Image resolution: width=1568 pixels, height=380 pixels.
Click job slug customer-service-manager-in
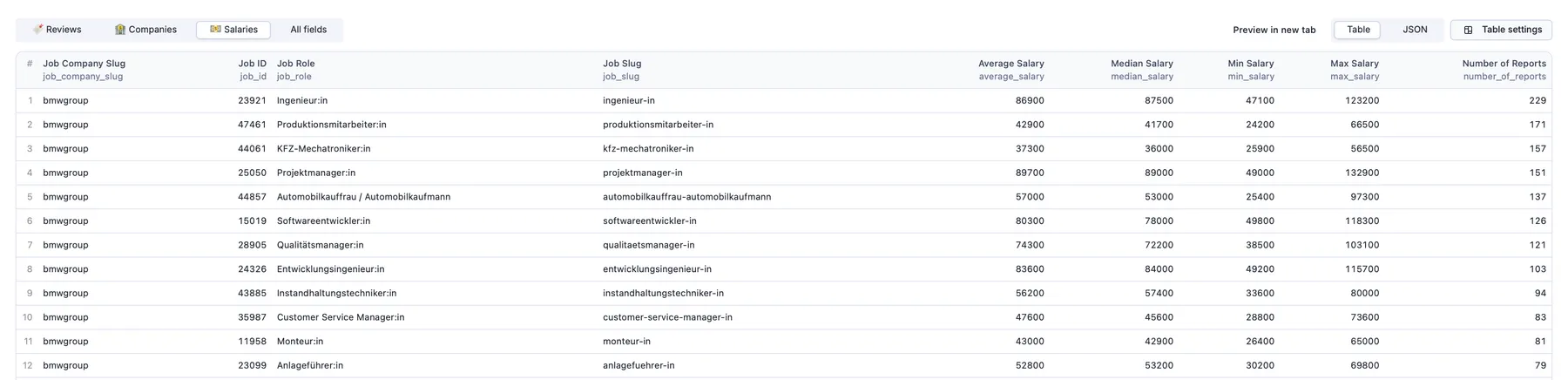point(667,317)
